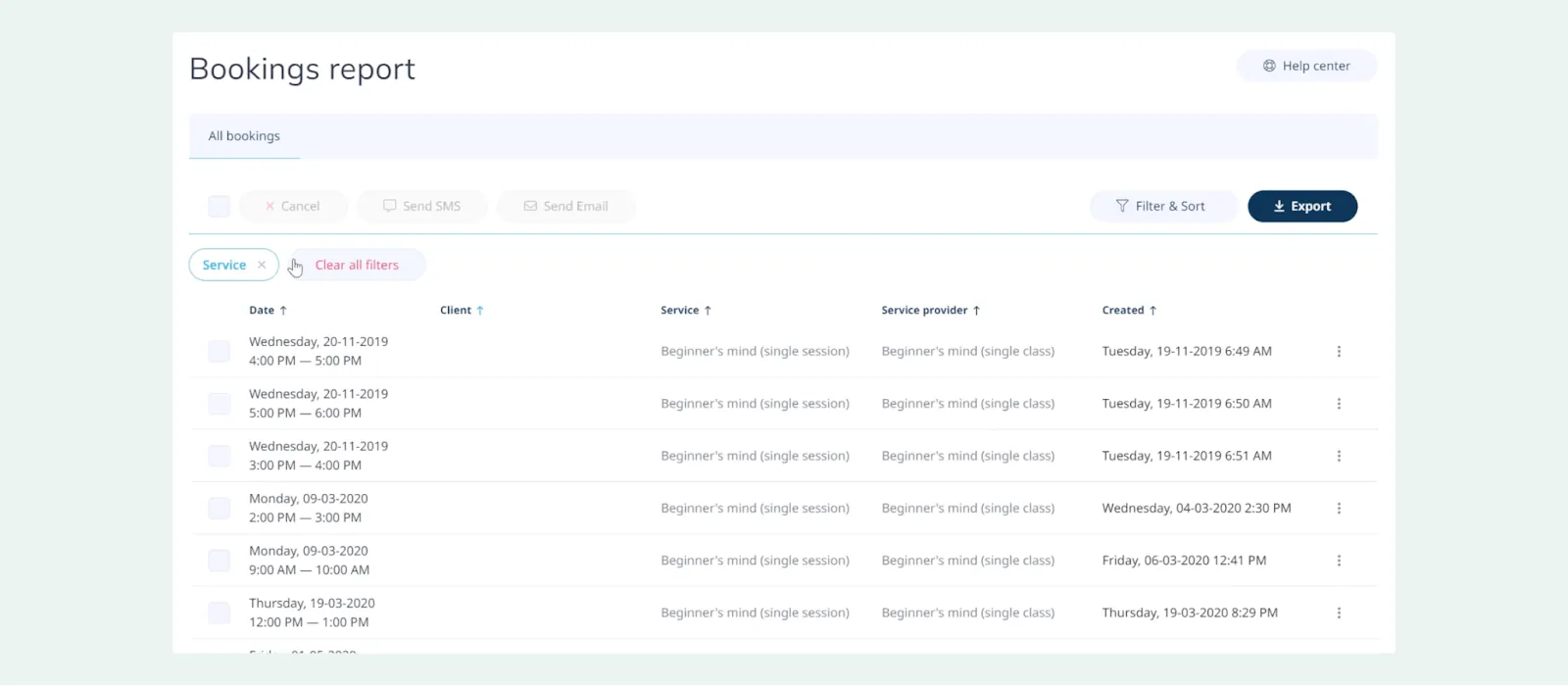Screen dimensions: 1568x686
Task: Remove the Service filter chip via X
Action: [x=262, y=265]
